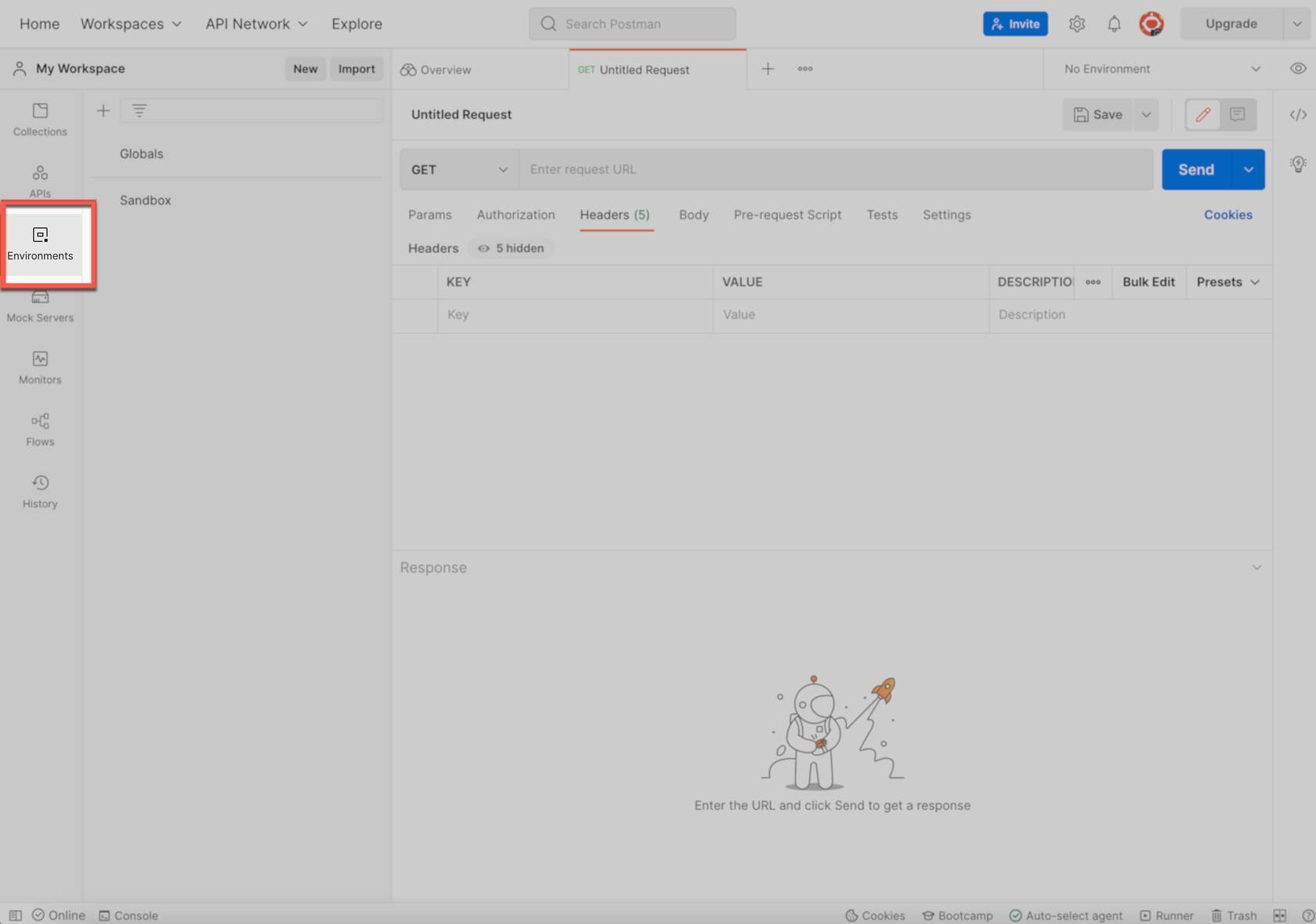Switch to comment mode on the request

tap(1237, 114)
